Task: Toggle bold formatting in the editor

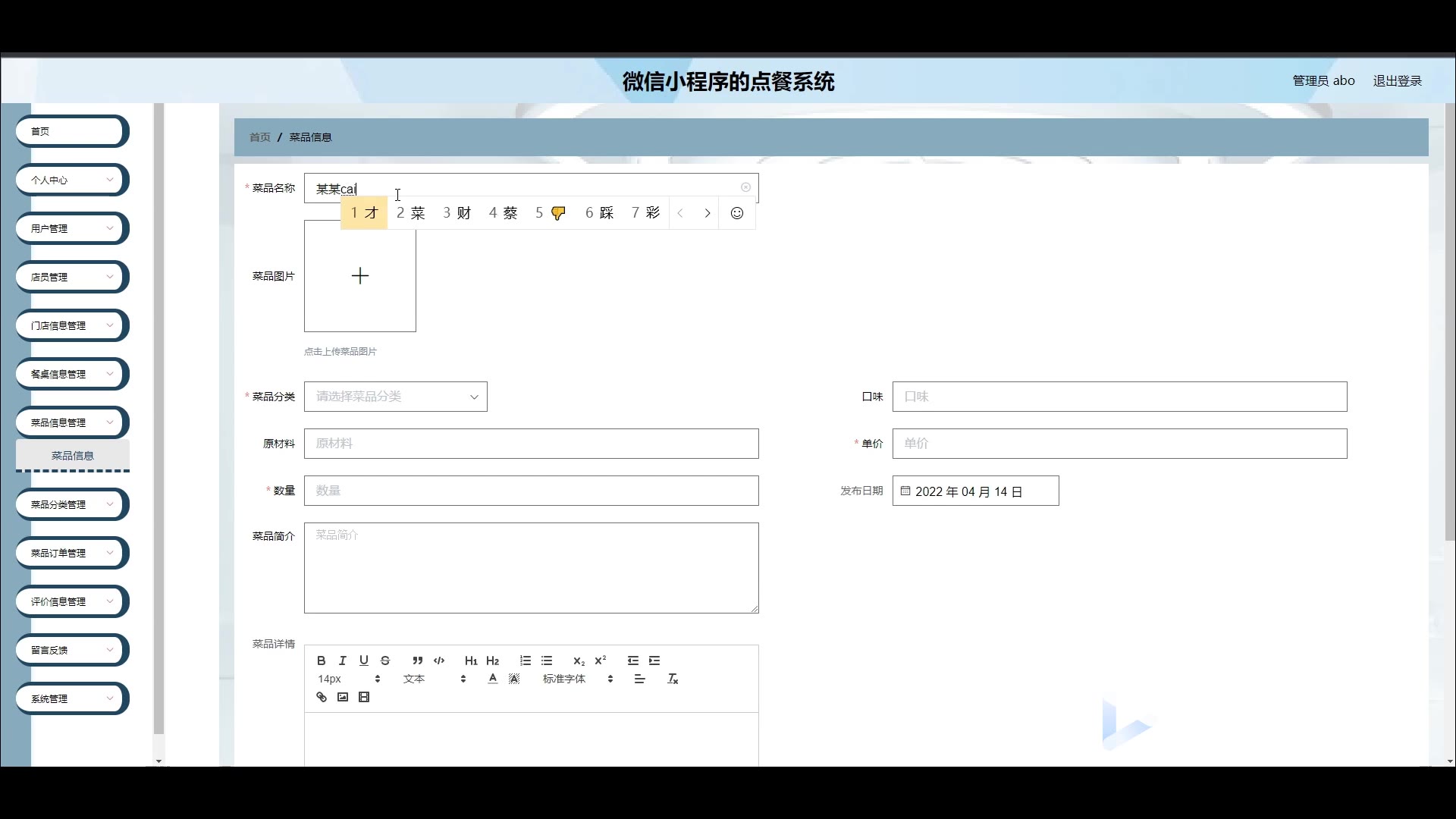Action: click(321, 661)
